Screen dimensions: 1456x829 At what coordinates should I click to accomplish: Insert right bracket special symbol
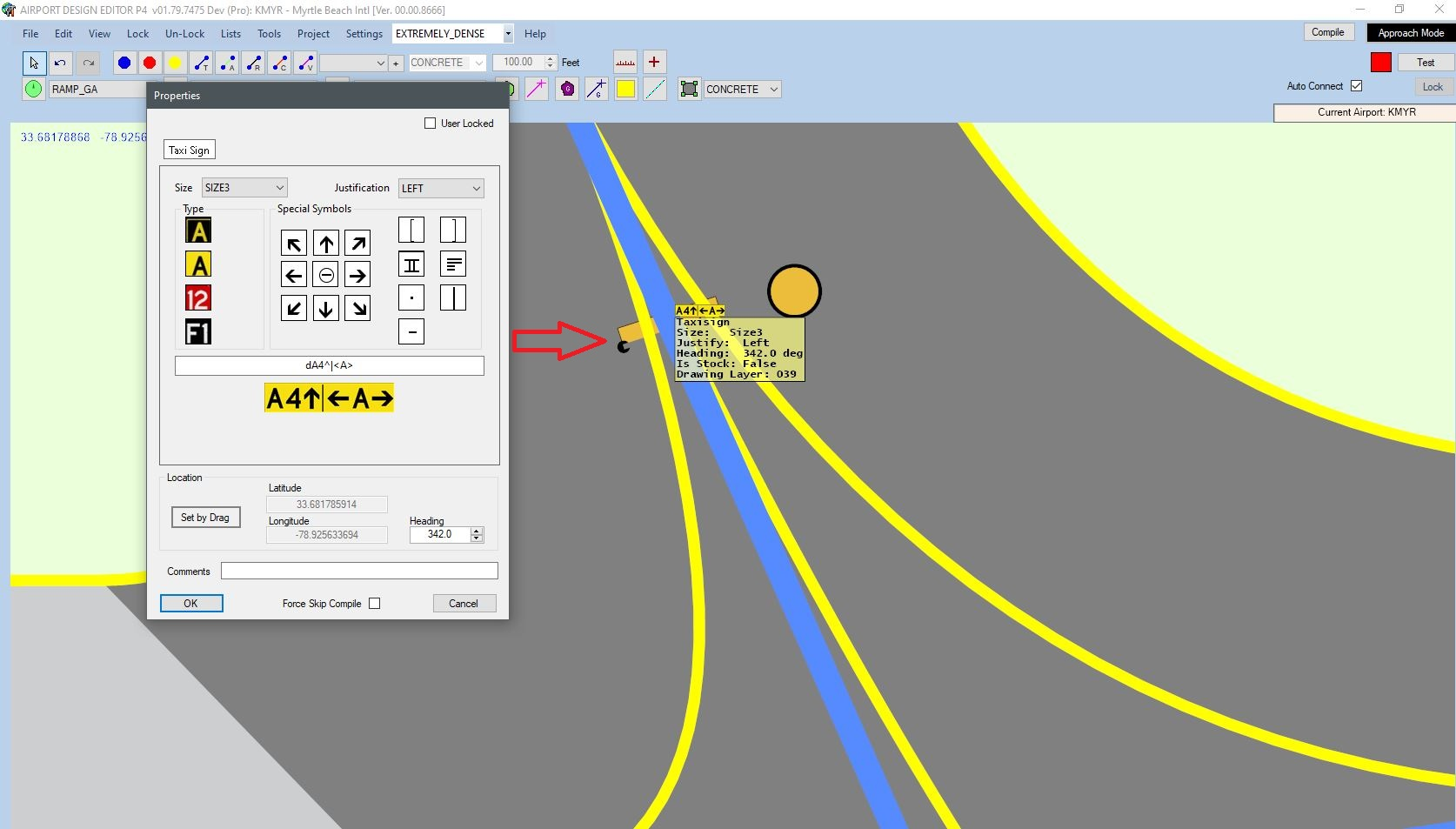click(453, 230)
